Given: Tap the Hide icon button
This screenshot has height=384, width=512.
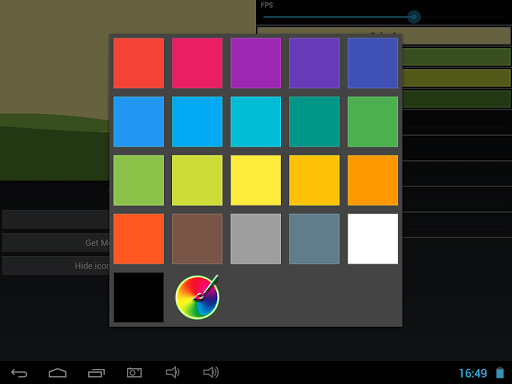Looking at the screenshot, I should coord(56,266).
